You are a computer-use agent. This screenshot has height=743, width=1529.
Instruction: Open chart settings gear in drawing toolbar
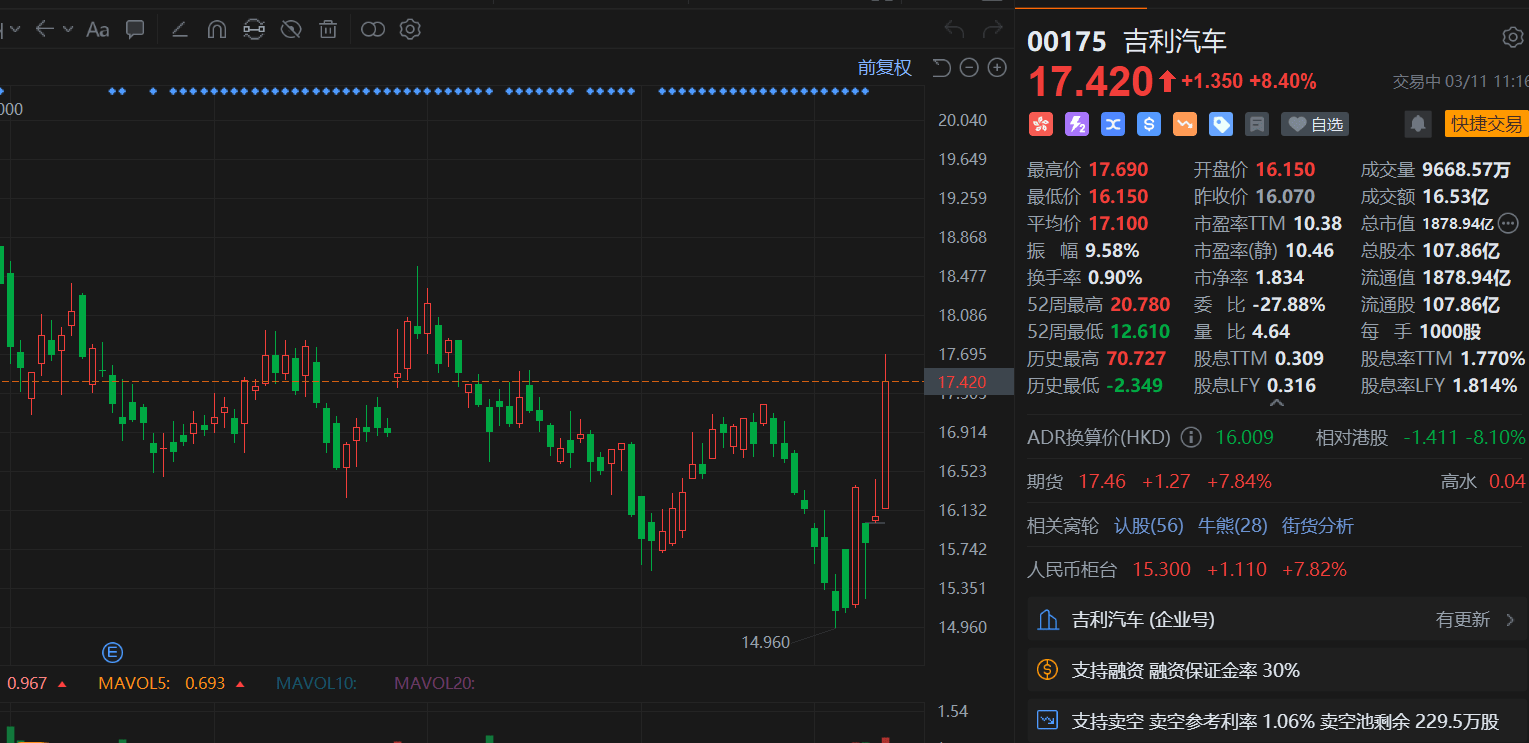(x=410, y=29)
